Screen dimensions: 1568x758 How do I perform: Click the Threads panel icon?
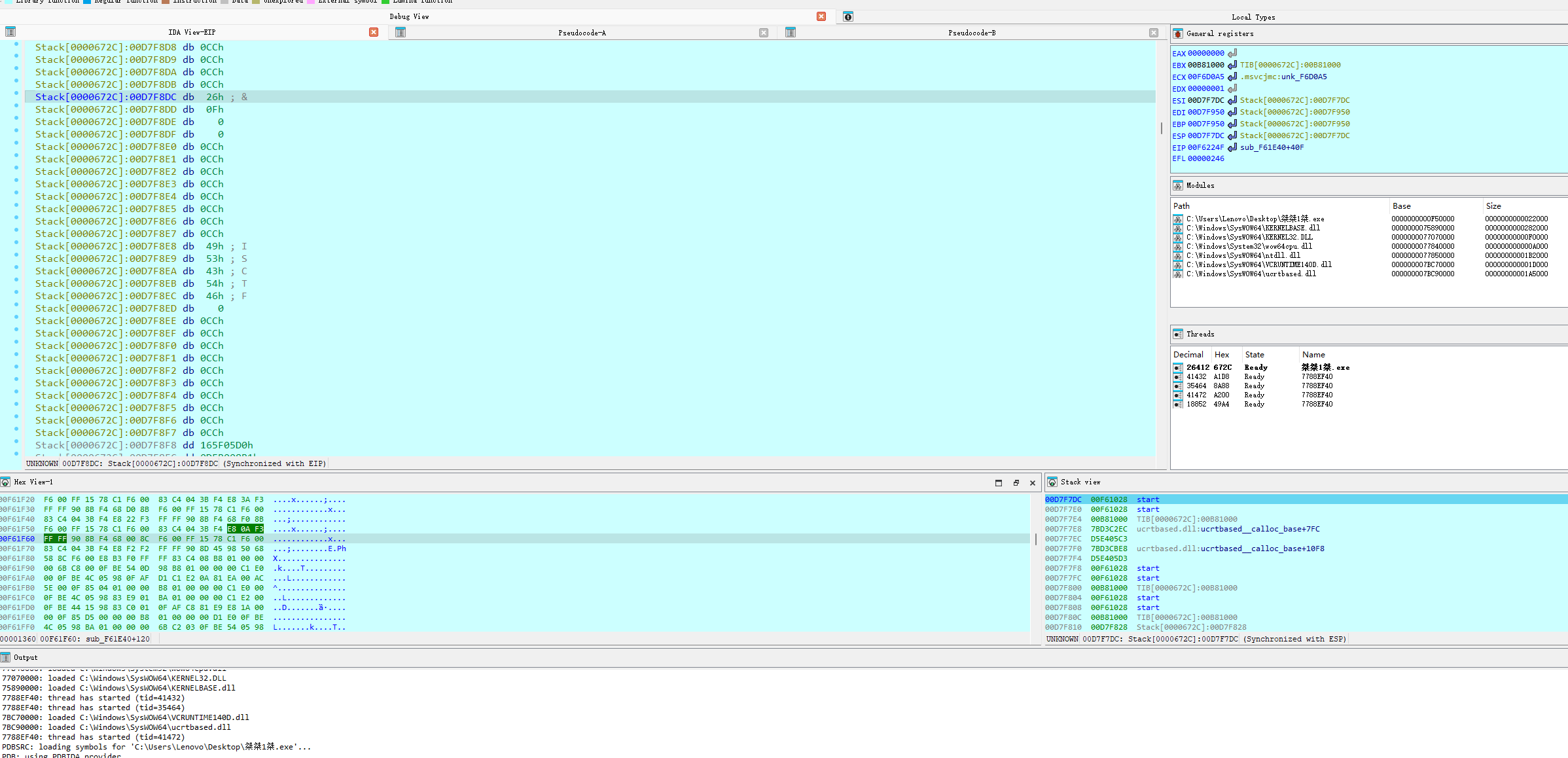coord(1178,334)
